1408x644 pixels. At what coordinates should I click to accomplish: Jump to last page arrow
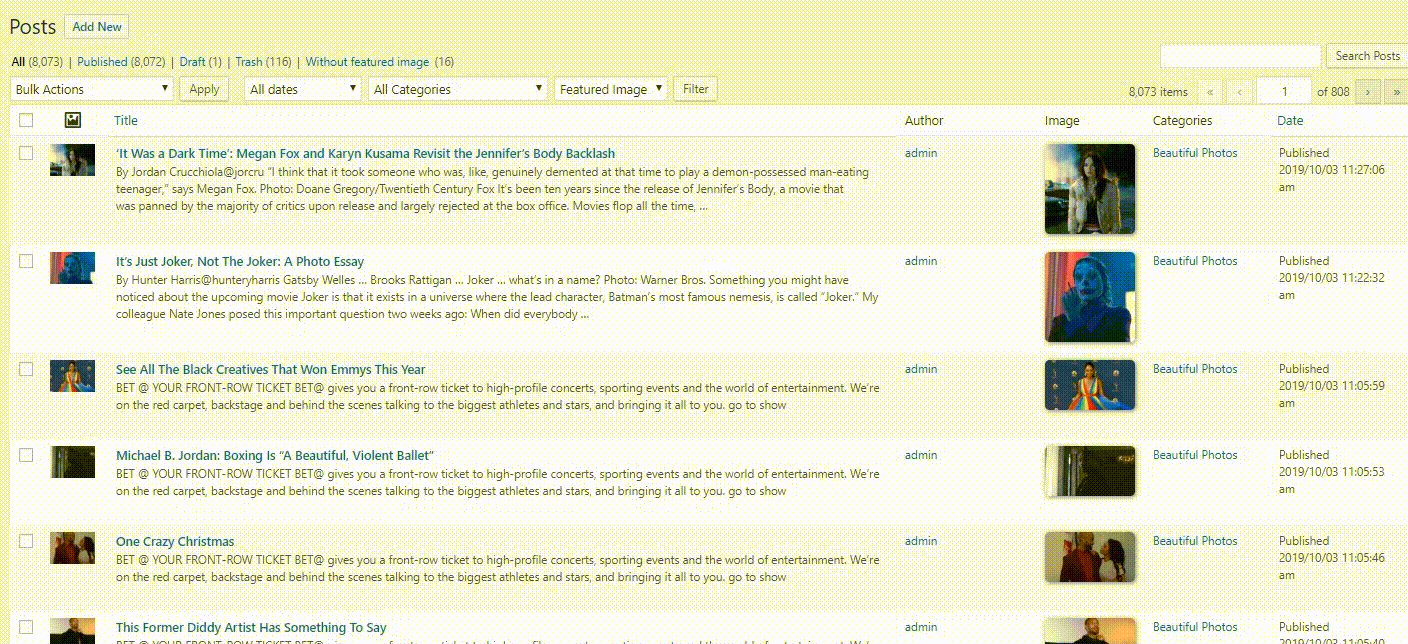click(1396, 91)
